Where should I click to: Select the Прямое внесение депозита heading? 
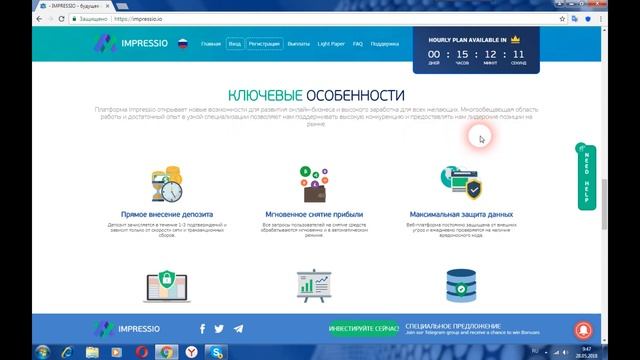[167, 214]
